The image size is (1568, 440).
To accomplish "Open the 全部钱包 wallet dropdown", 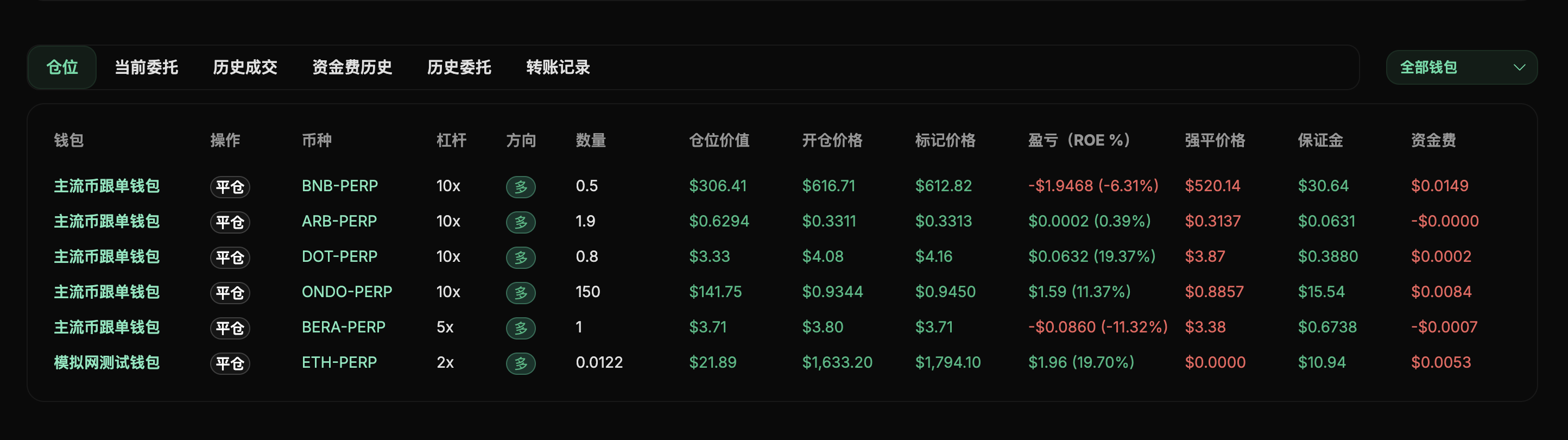I will point(1461,67).
